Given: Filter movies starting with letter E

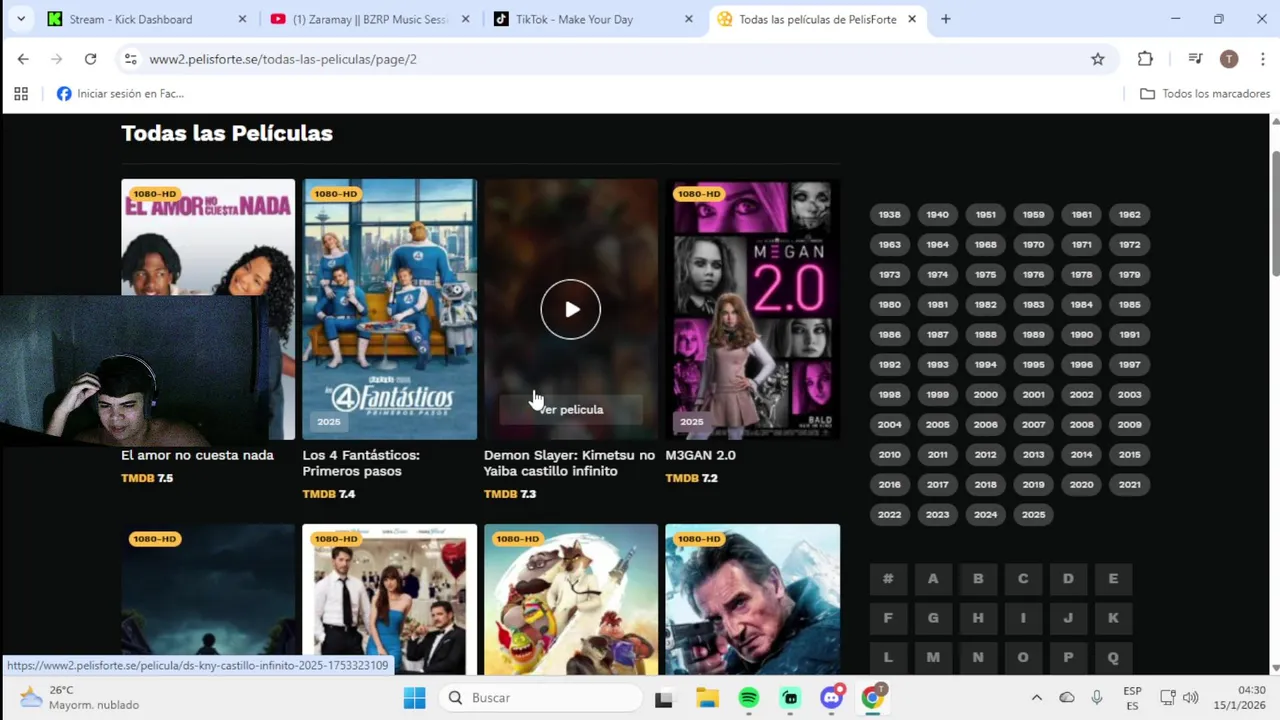Looking at the screenshot, I should pyautogui.click(x=1113, y=578).
